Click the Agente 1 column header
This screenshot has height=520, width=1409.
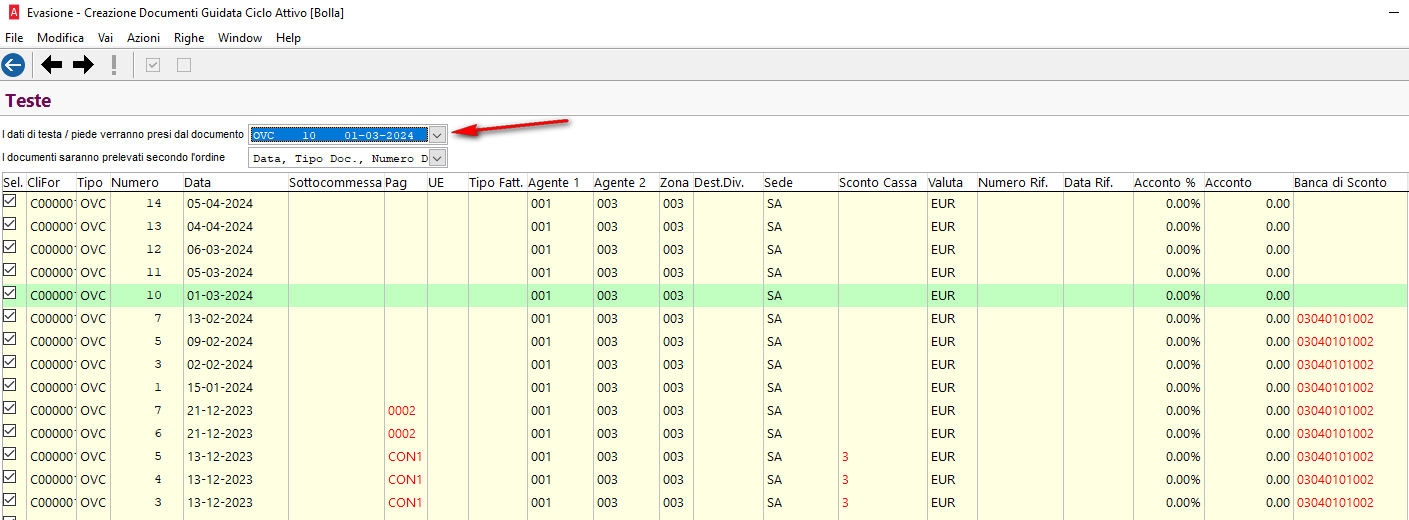tap(559, 183)
